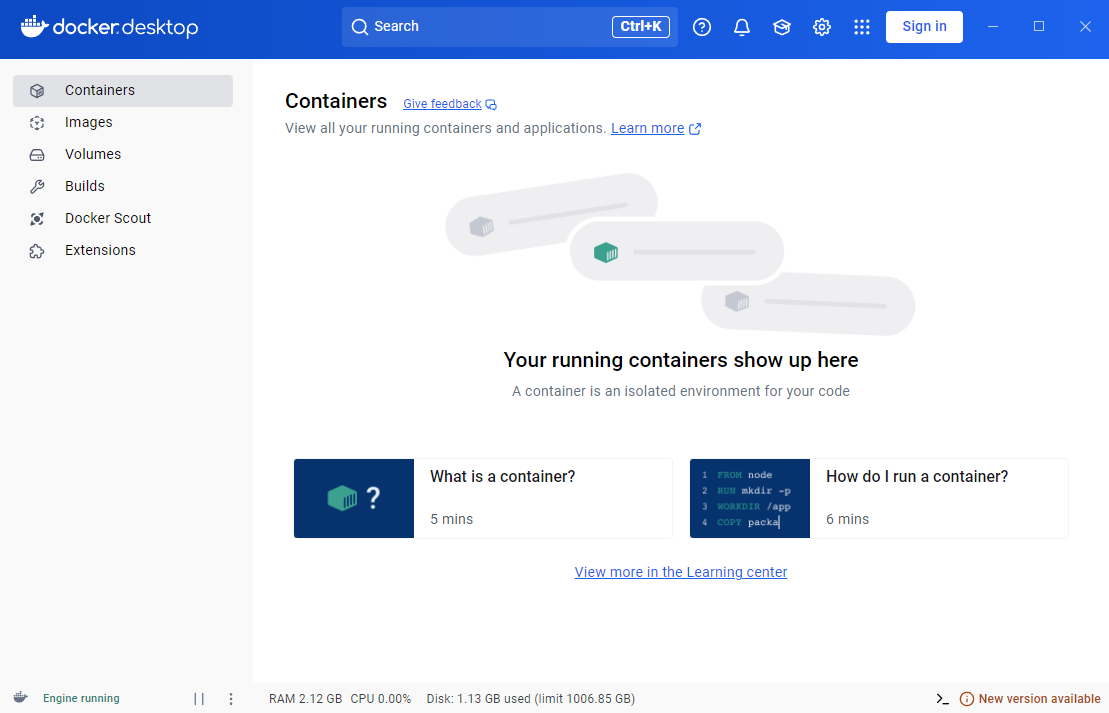Click the Containers page heading
1109x713 pixels.
[336, 101]
